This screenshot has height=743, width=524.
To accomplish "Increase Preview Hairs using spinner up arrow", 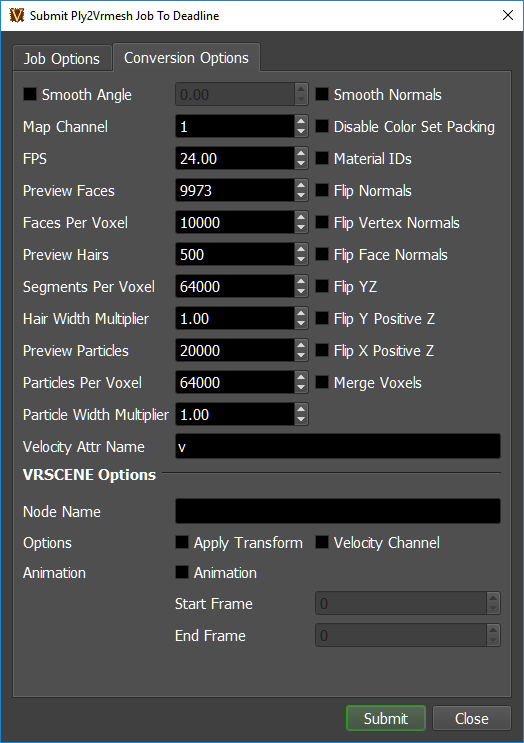I will (x=301, y=249).
